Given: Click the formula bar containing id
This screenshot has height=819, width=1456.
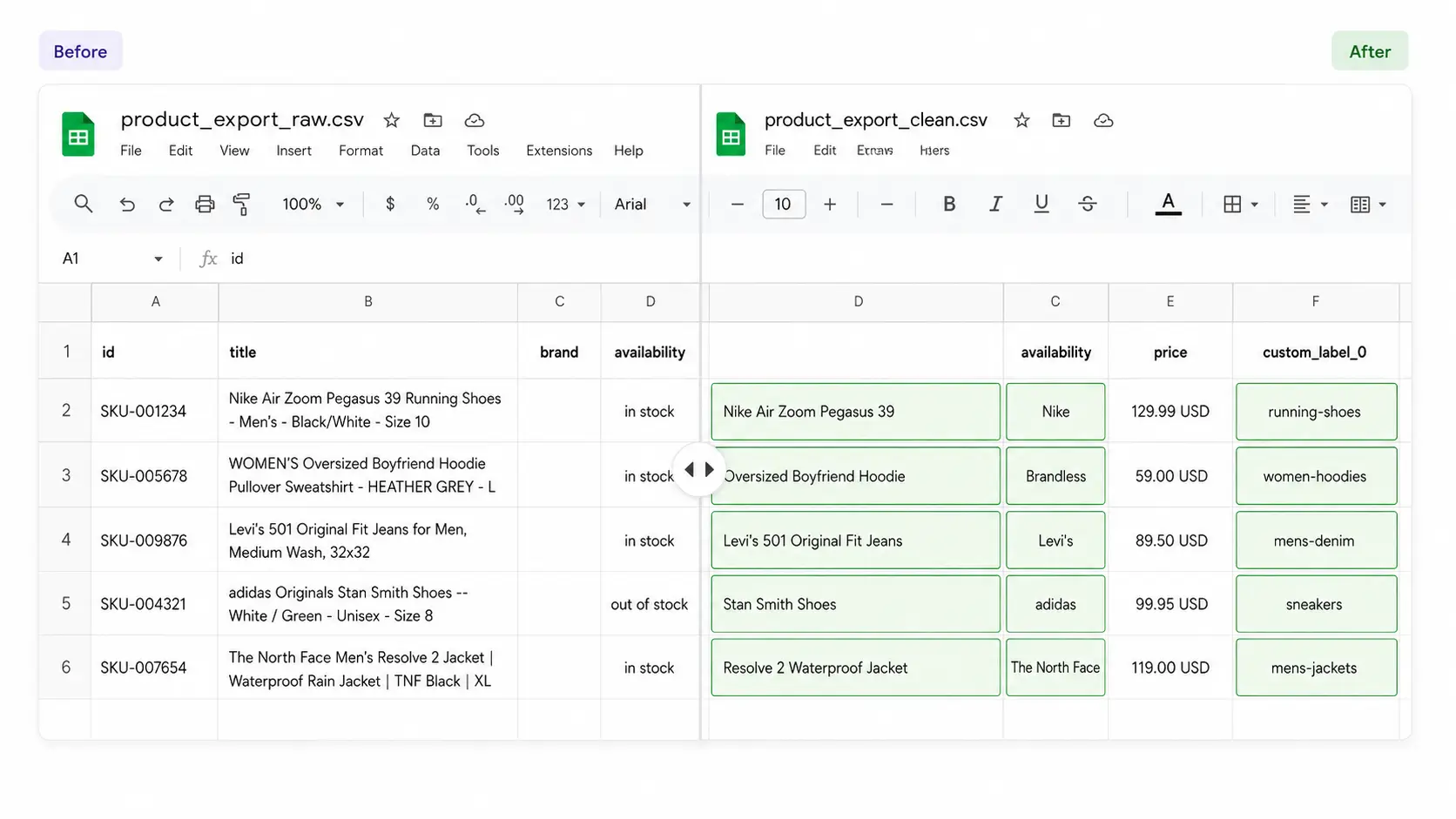Looking at the screenshot, I should (x=462, y=258).
